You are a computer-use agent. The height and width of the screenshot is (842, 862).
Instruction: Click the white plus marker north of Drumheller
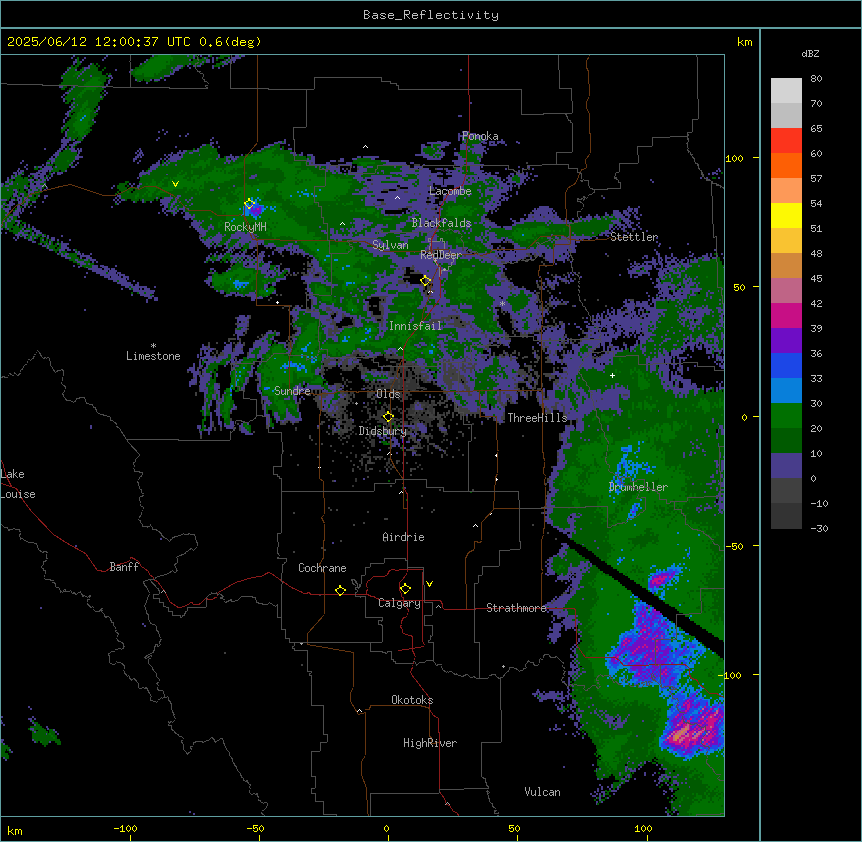(612, 375)
